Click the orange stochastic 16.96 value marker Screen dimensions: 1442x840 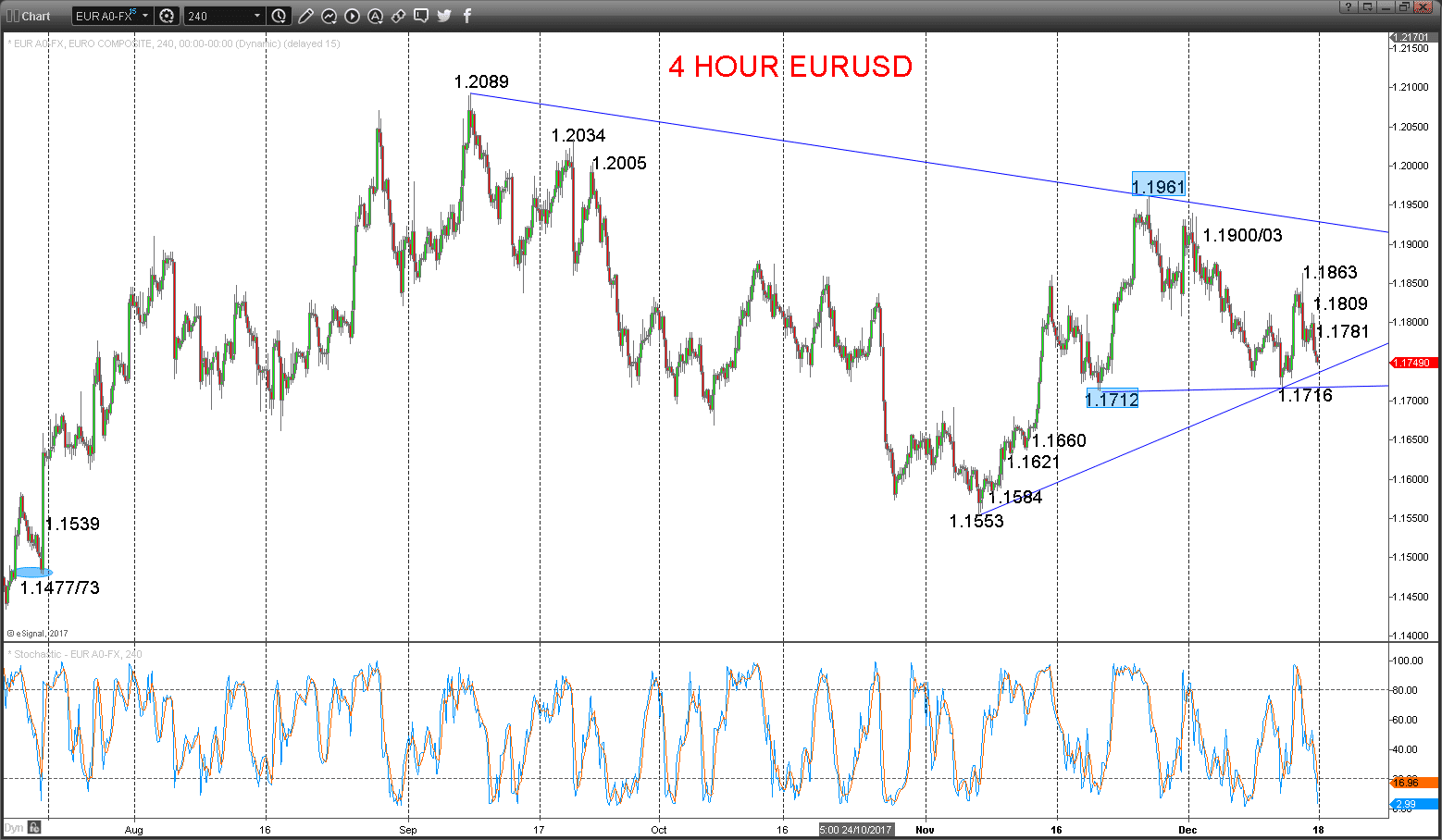pos(1414,783)
